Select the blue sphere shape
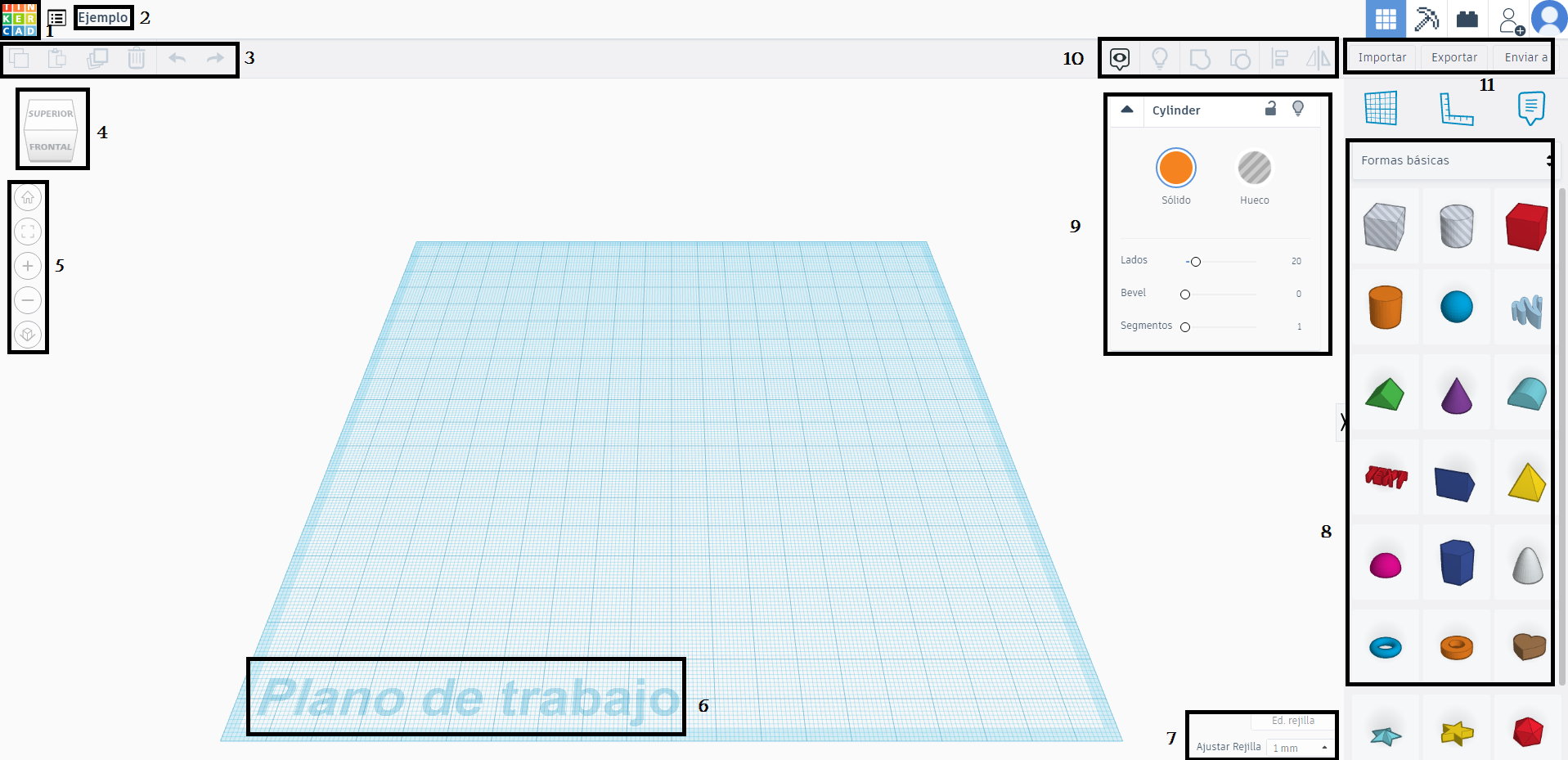 pyautogui.click(x=1457, y=307)
